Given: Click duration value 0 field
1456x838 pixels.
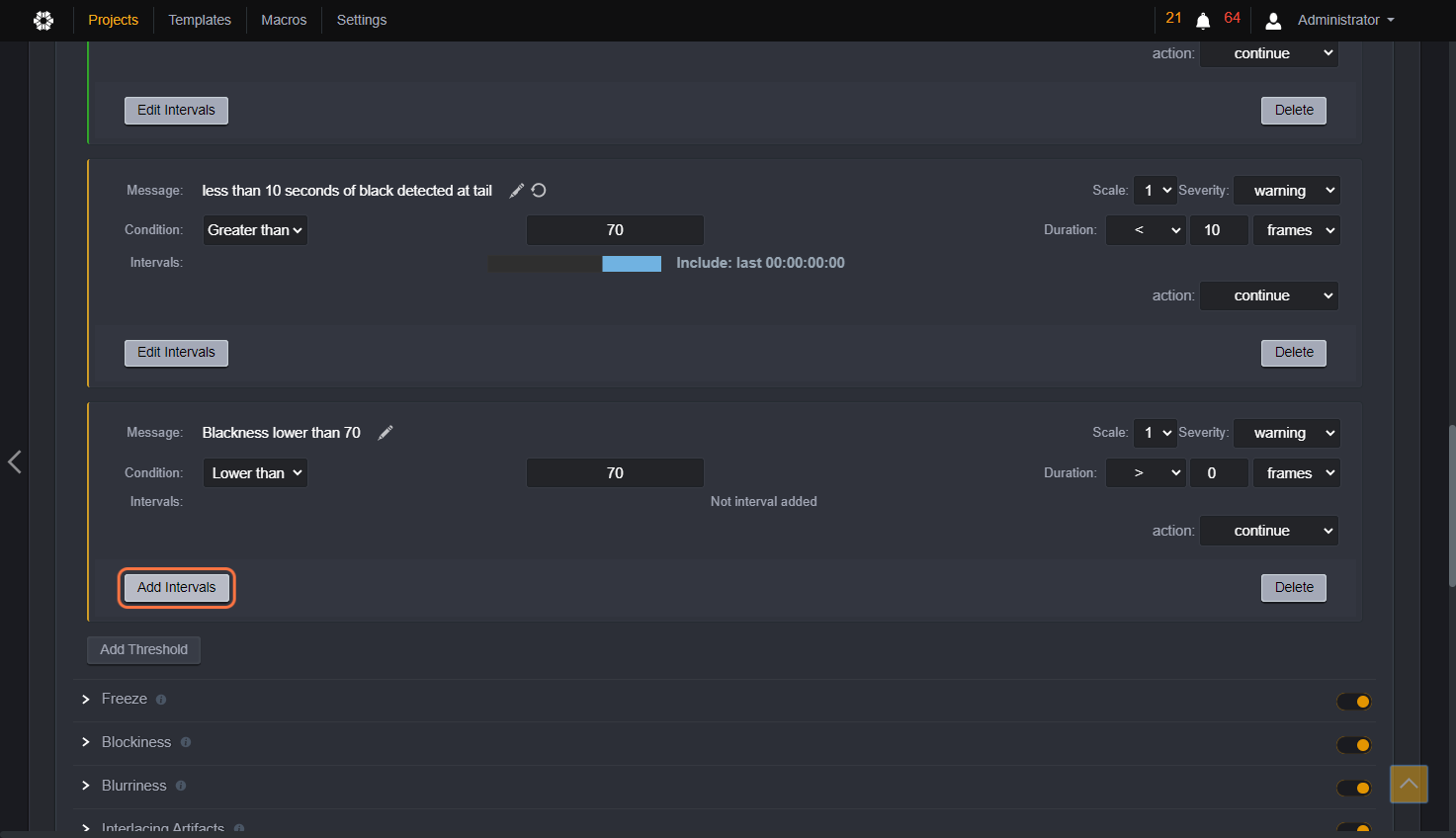Looking at the screenshot, I should coord(1219,473).
